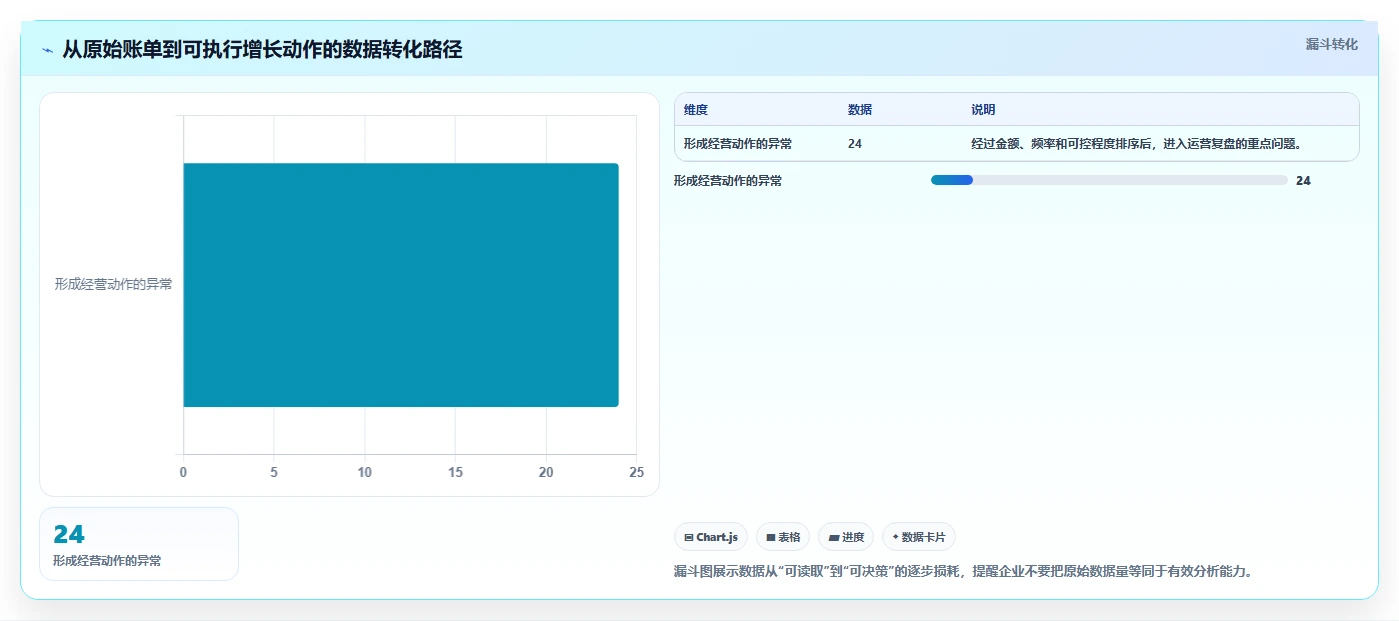This screenshot has width=1399, height=621.
Task: Click the x-axis tick label 20
Action: click(546, 472)
